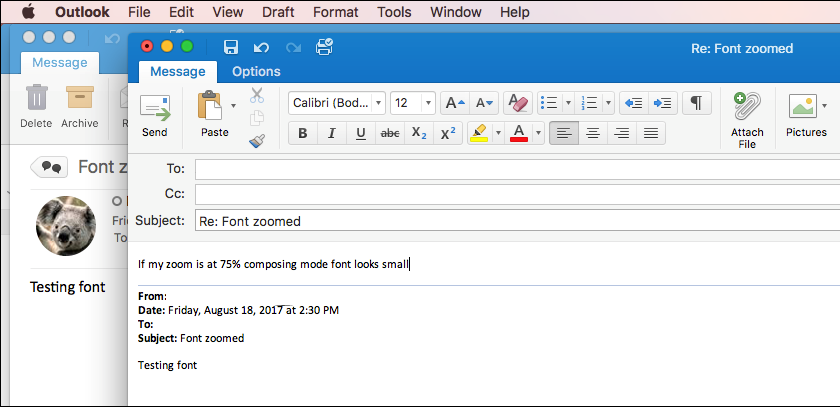The image size is (840, 407).
Task: Open the Edit menu
Action: pyautogui.click(x=181, y=12)
